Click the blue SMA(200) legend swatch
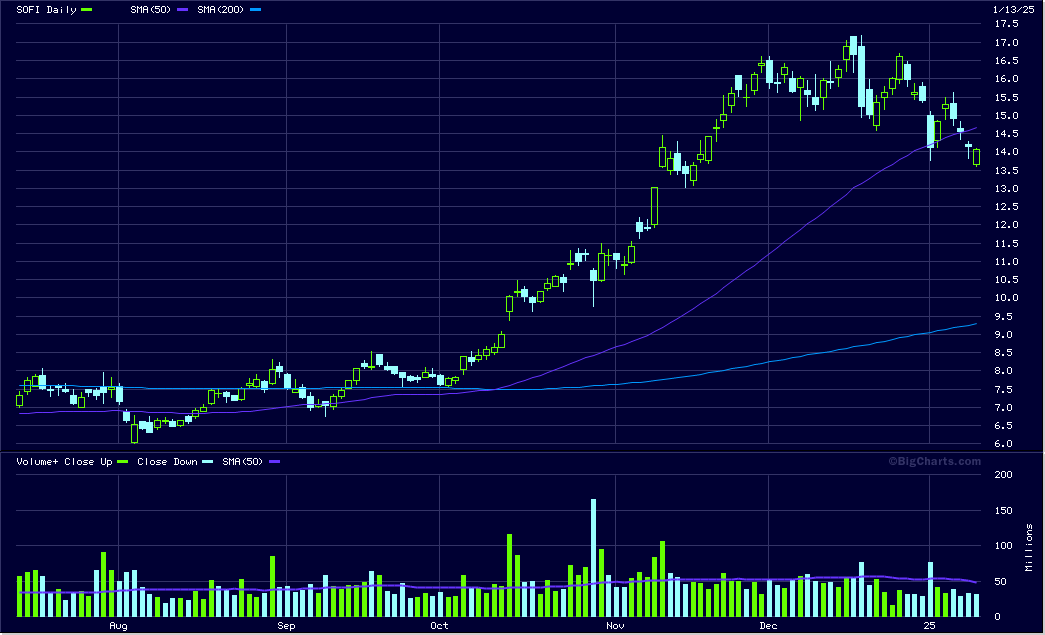The width and height of the screenshot is (1045, 635). click(x=255, y=10)
